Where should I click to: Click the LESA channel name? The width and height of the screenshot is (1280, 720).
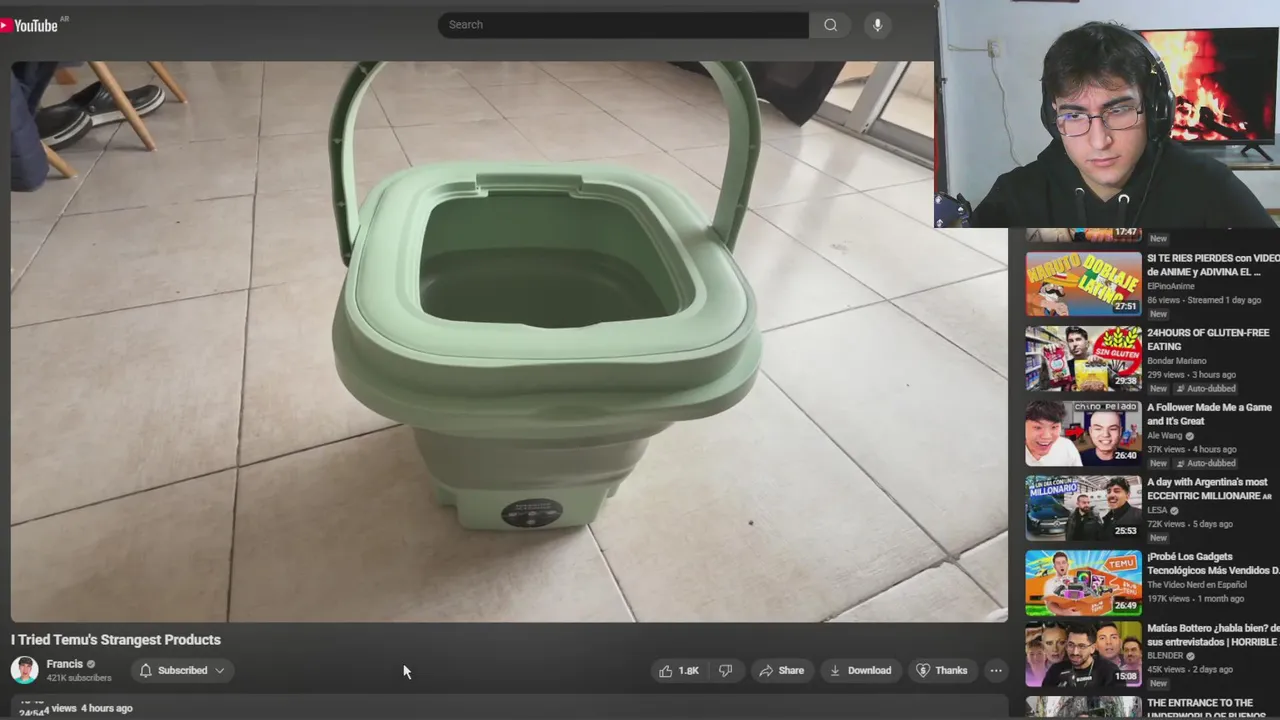click(x=1157, y=510)
